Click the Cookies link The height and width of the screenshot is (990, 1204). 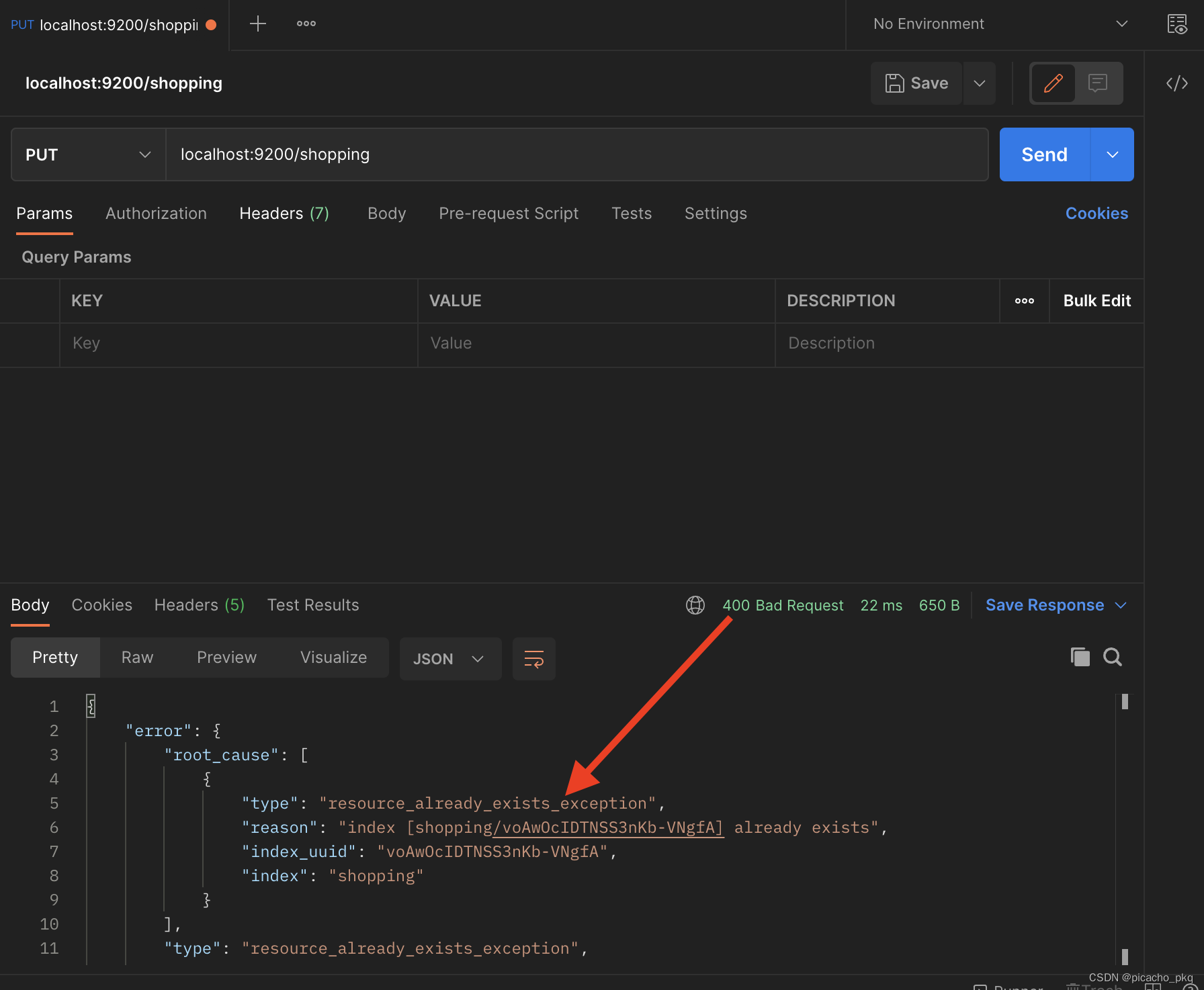point(1096,214)
